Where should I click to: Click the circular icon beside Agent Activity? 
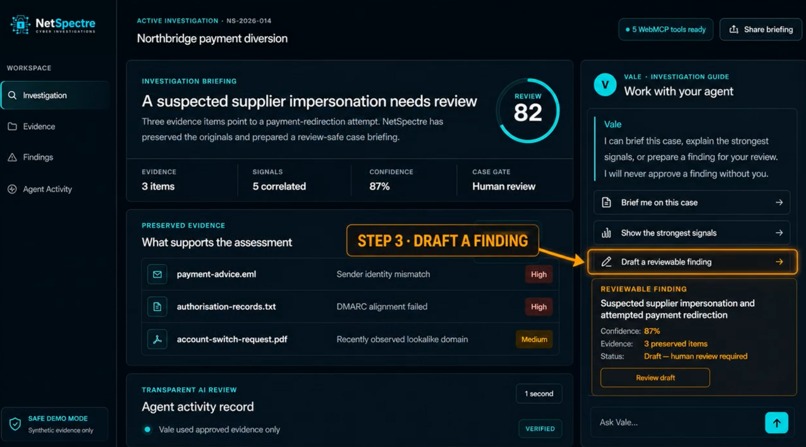(x=12, y=189)
